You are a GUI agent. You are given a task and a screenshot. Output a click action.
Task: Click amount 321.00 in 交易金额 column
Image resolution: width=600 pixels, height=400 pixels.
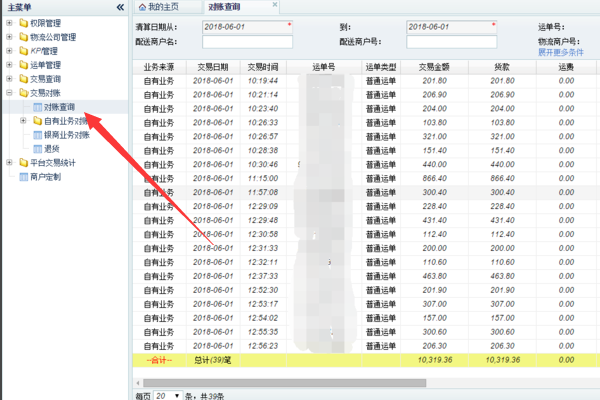point(434,137)
